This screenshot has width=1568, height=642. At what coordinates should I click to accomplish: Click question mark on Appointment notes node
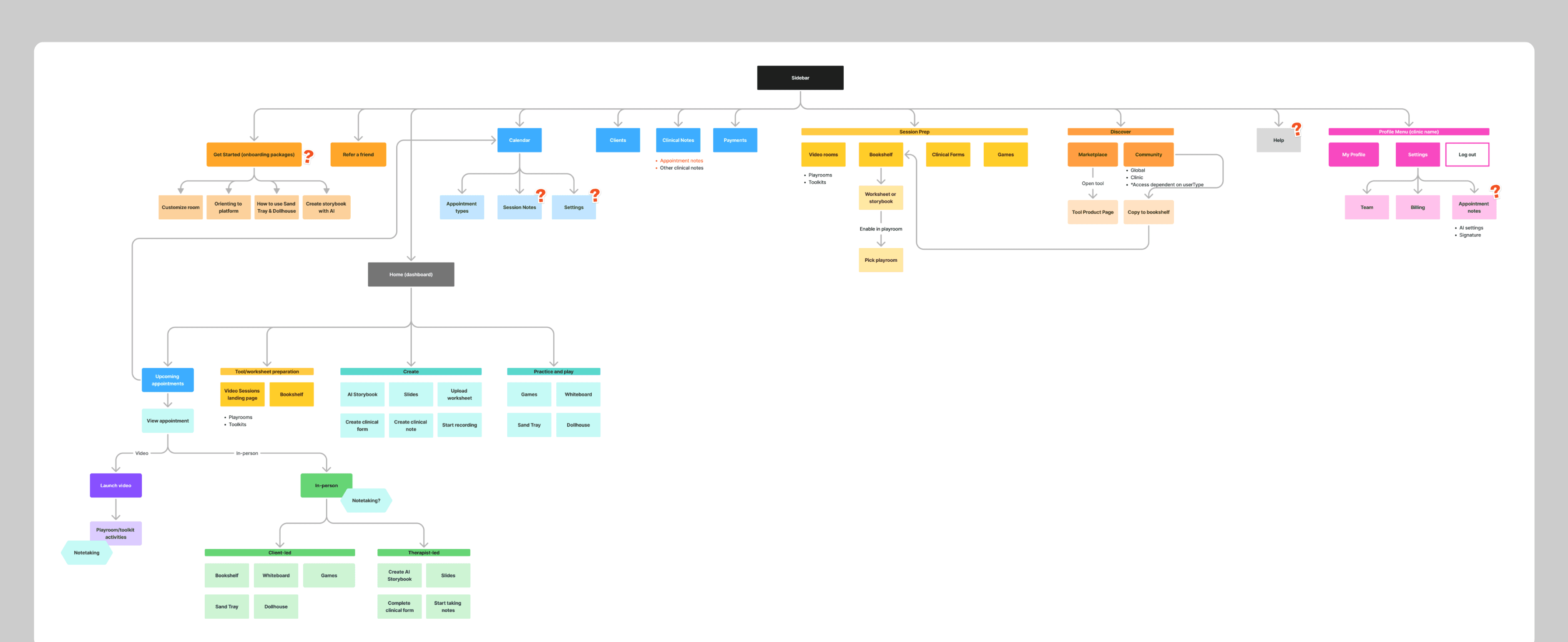[1495, 191]
